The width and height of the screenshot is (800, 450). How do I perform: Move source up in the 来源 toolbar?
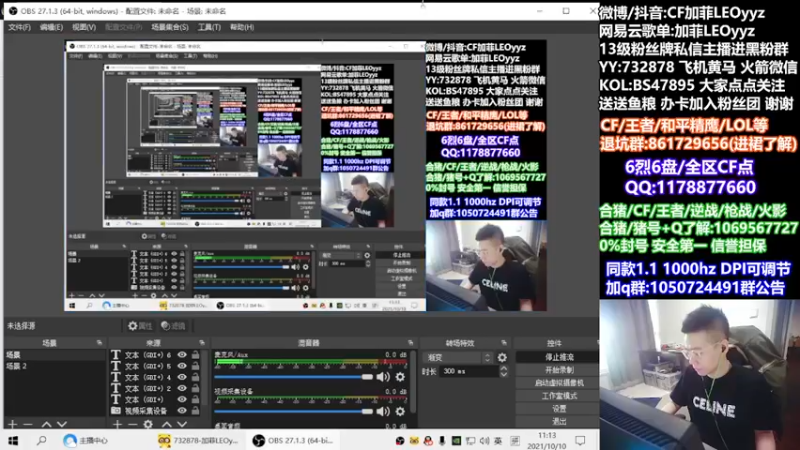coord(167,424)
